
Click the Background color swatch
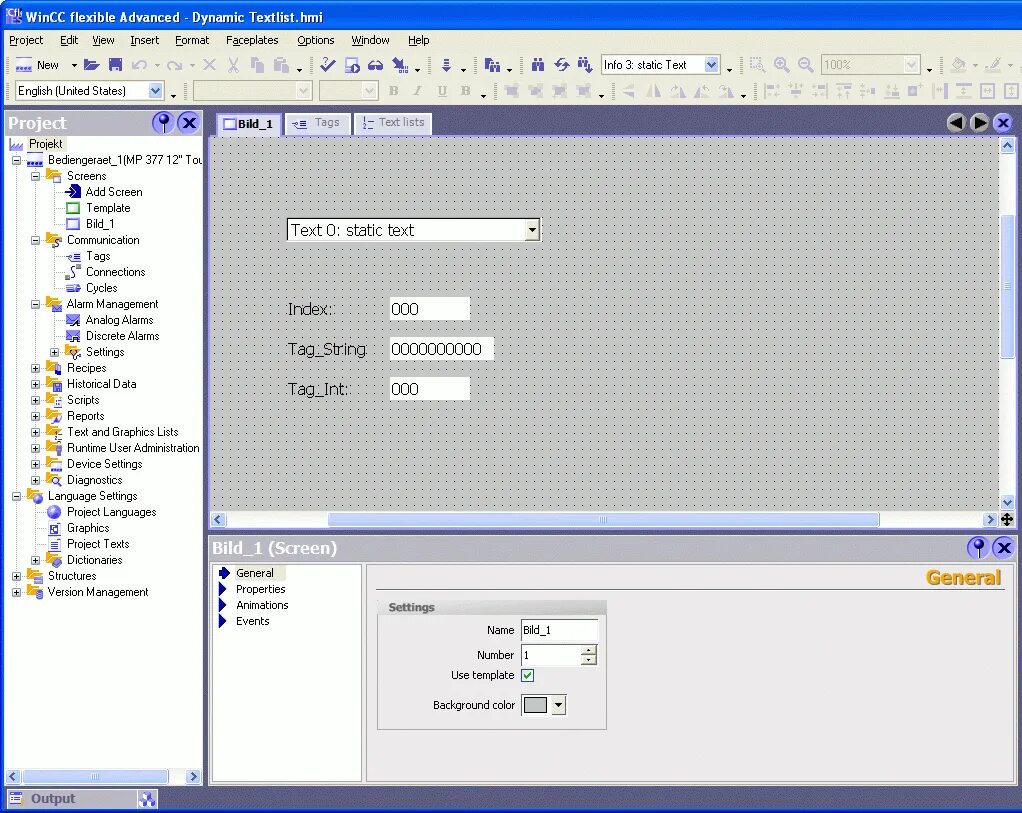tap(535, 705)
